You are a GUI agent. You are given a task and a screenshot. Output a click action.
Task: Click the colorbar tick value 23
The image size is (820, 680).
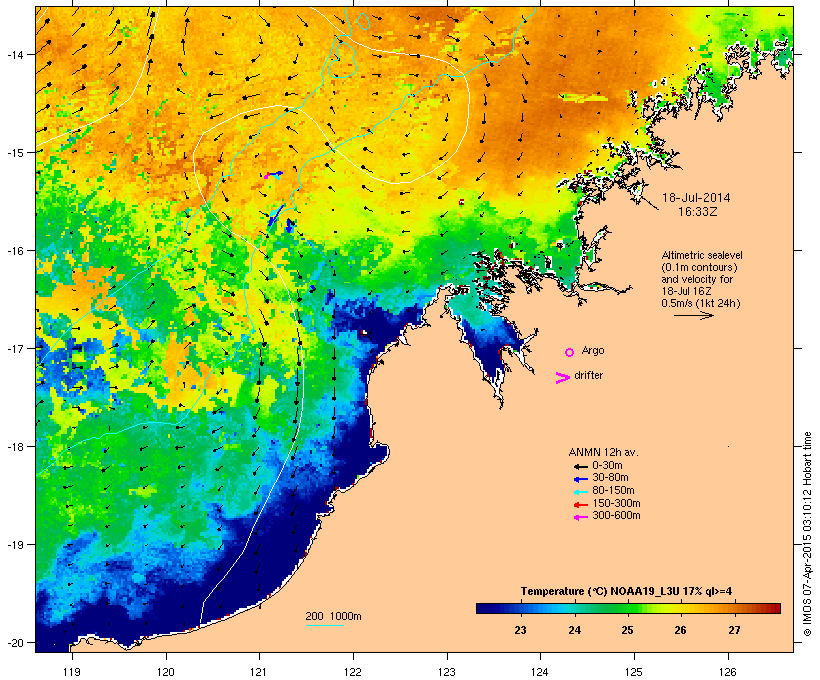(x=520, y=630)
